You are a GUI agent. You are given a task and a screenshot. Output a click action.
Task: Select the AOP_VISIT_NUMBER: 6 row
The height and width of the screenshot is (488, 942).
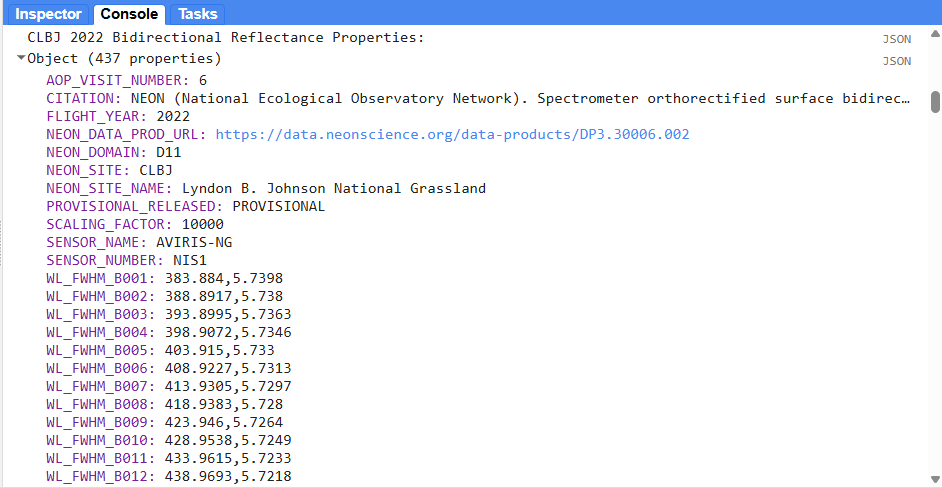pos(127,81)
